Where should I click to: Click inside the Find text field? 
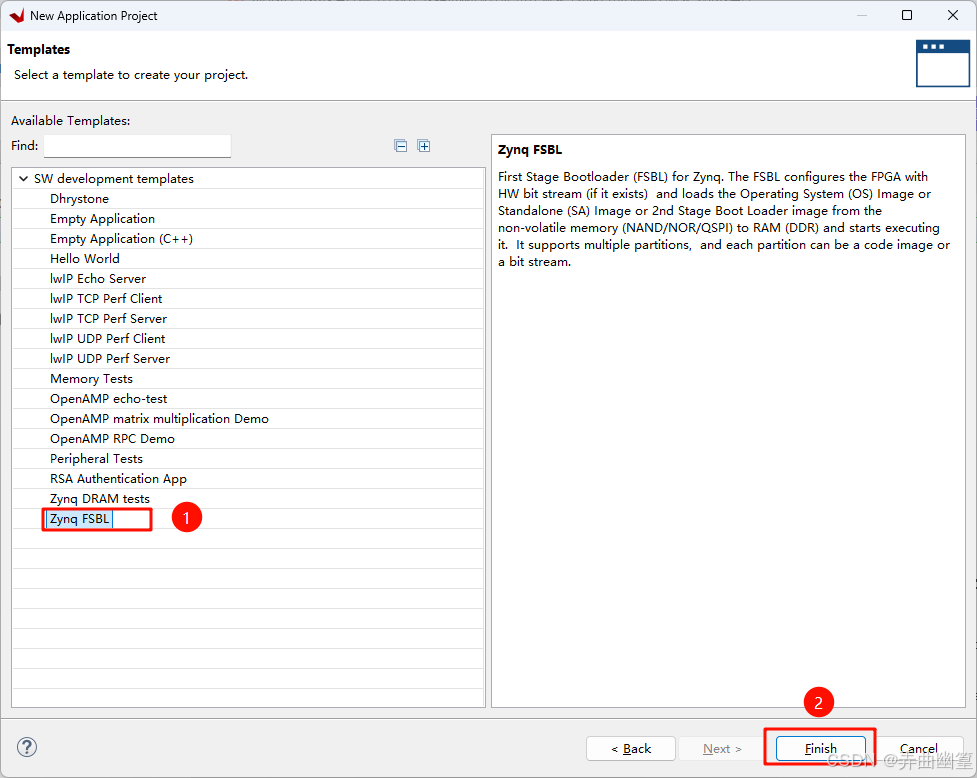(x=137, y=146)
